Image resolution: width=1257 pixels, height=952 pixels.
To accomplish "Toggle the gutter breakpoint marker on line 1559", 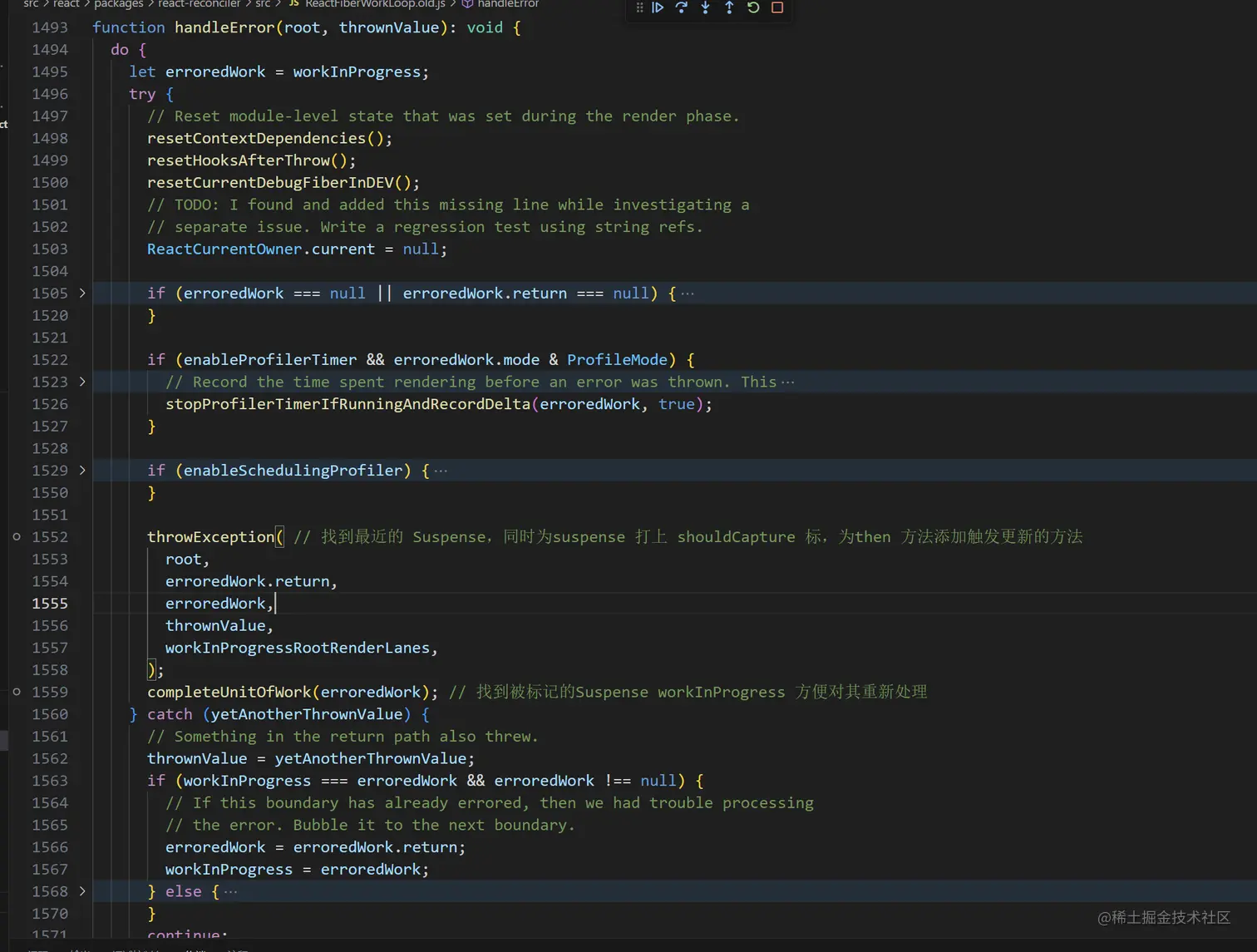I will [x=17, y=692].
